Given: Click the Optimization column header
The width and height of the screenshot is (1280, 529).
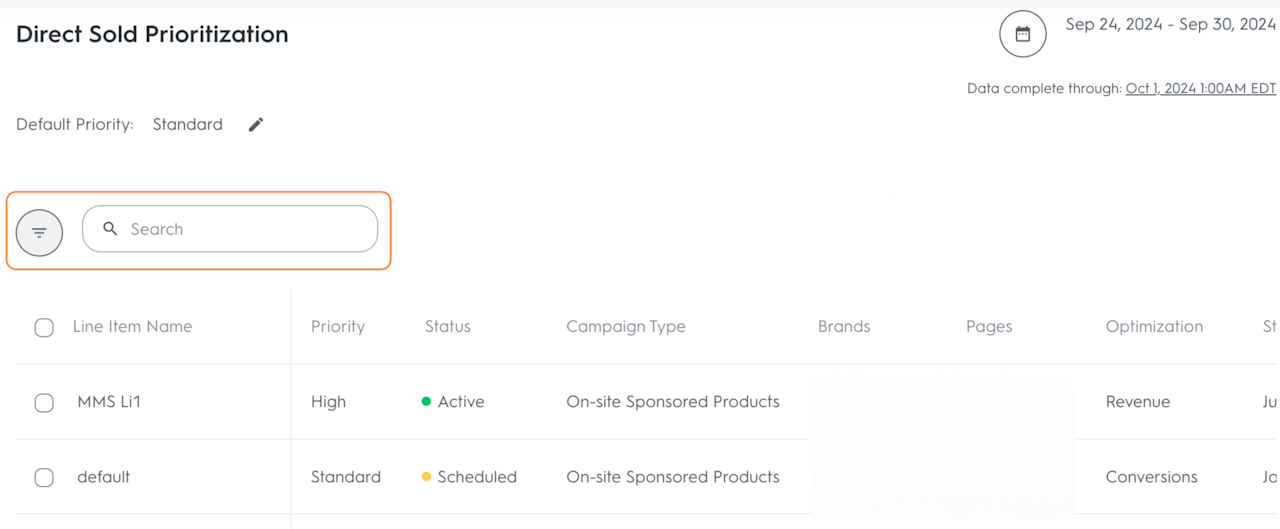Looking at the screenshot, I should click(x=1154, y=327).
